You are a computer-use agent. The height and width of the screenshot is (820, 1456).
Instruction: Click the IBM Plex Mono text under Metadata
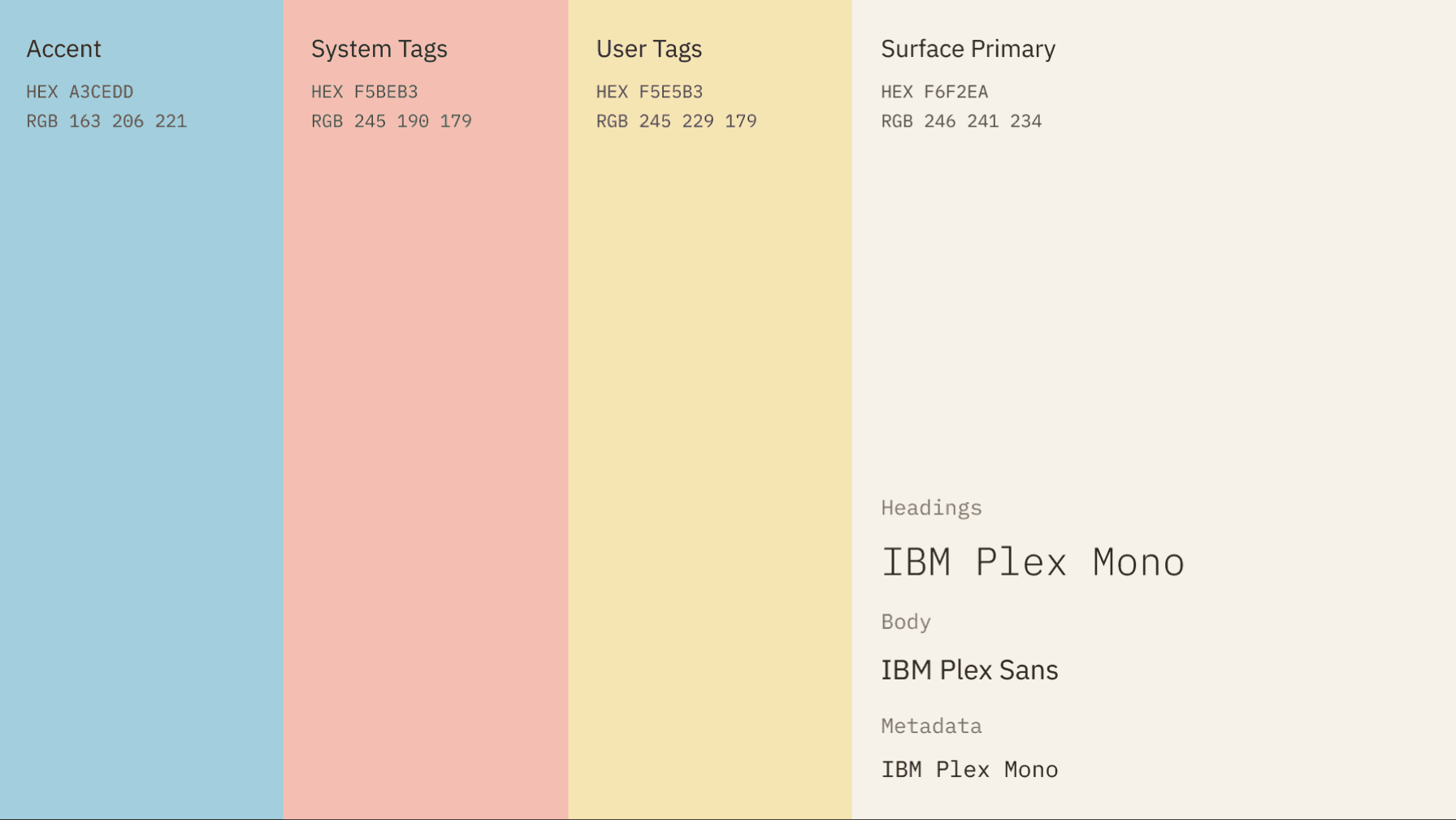[x=970, y=770]
